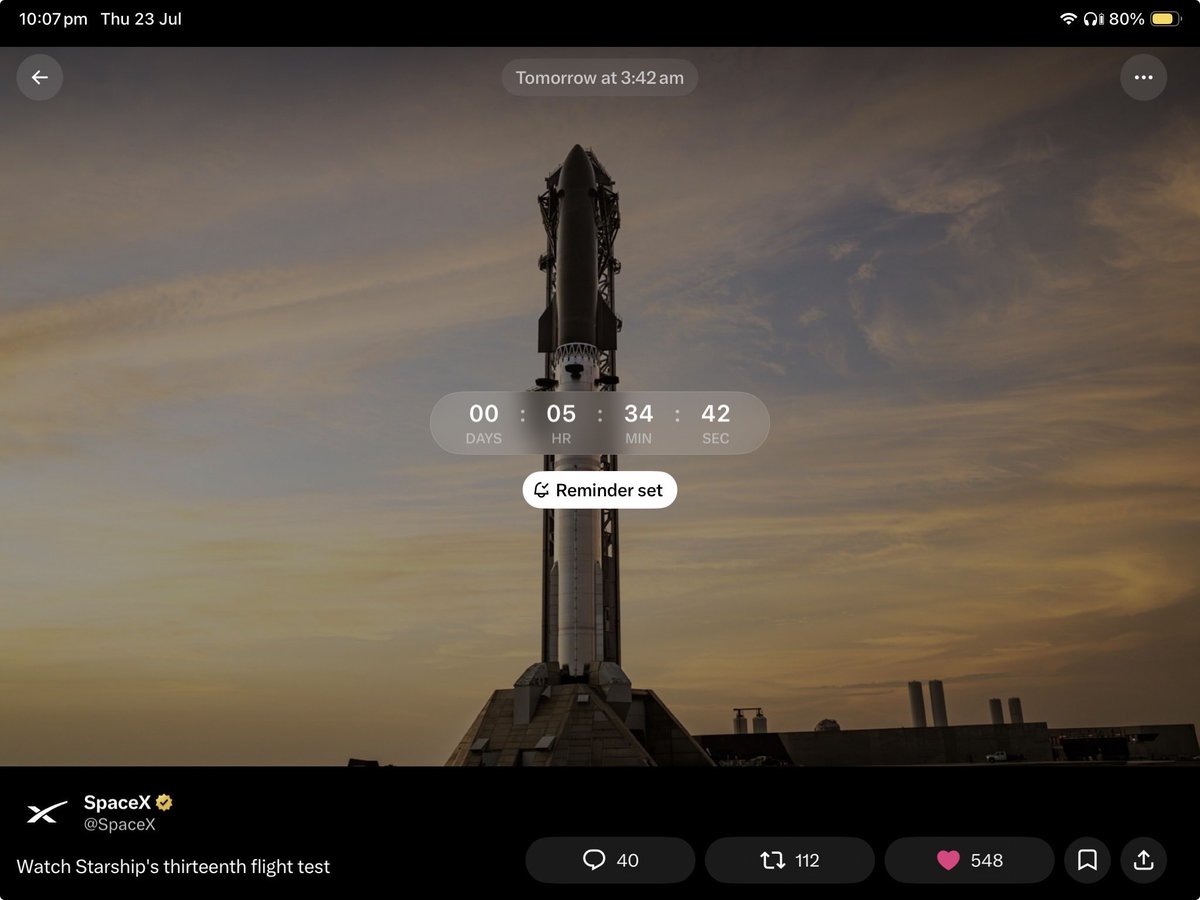Tap the Wi-Fi status icon
Image resolution: width=1200 pixels, height=900 pixels.
click(x=1068, y=19)
